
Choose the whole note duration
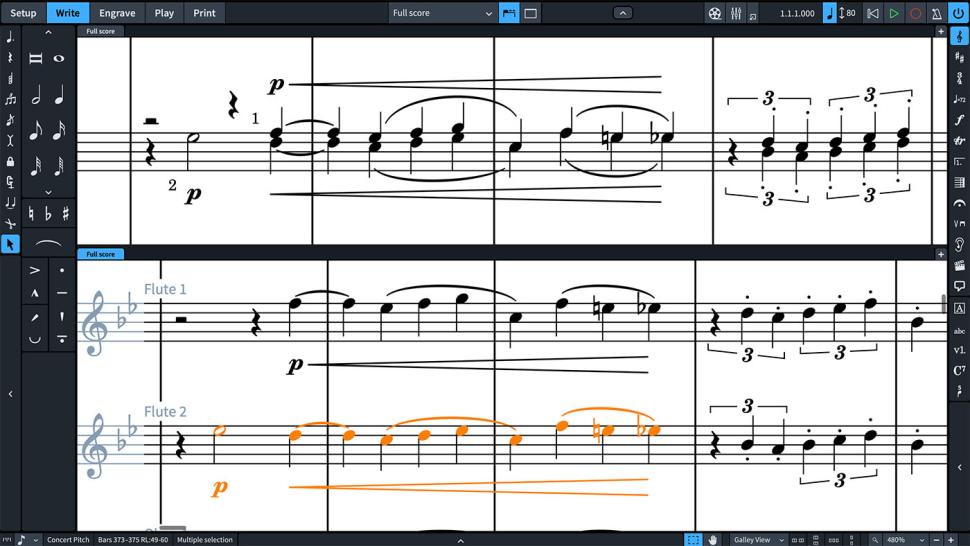pos(59,58)
